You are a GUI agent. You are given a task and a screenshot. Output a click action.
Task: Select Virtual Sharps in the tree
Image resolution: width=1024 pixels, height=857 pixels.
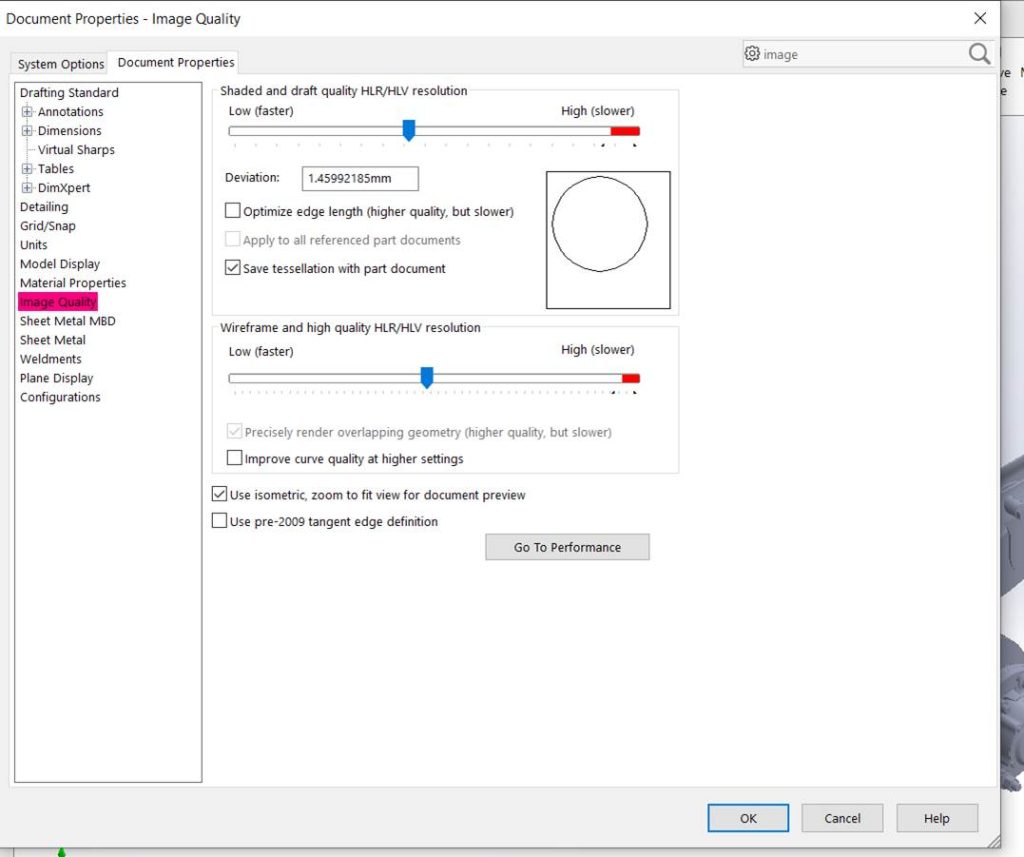(x=76, y=150)
